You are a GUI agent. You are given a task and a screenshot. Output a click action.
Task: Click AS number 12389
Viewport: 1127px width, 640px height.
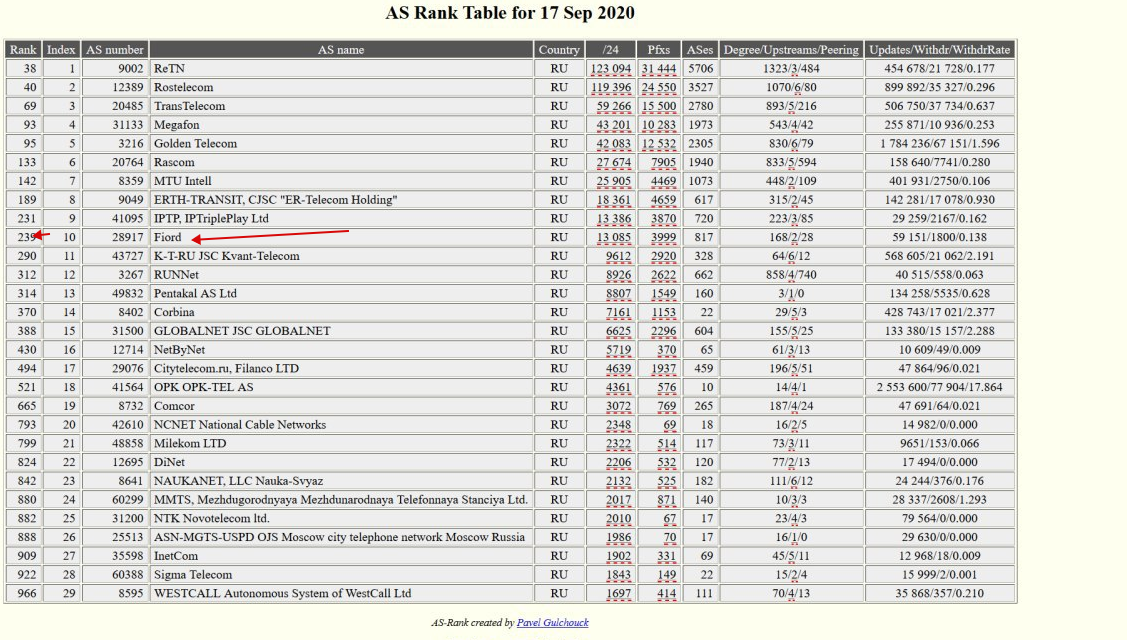click(128, 87)
